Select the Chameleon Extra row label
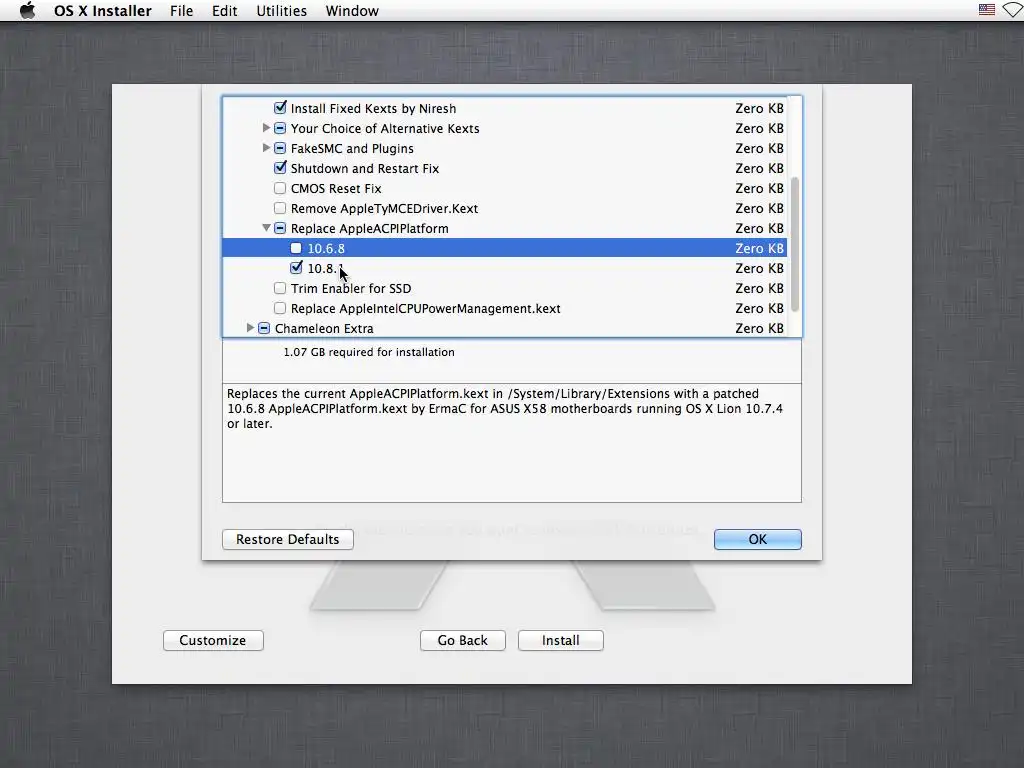1024x768 pixels. click(324, 328)
